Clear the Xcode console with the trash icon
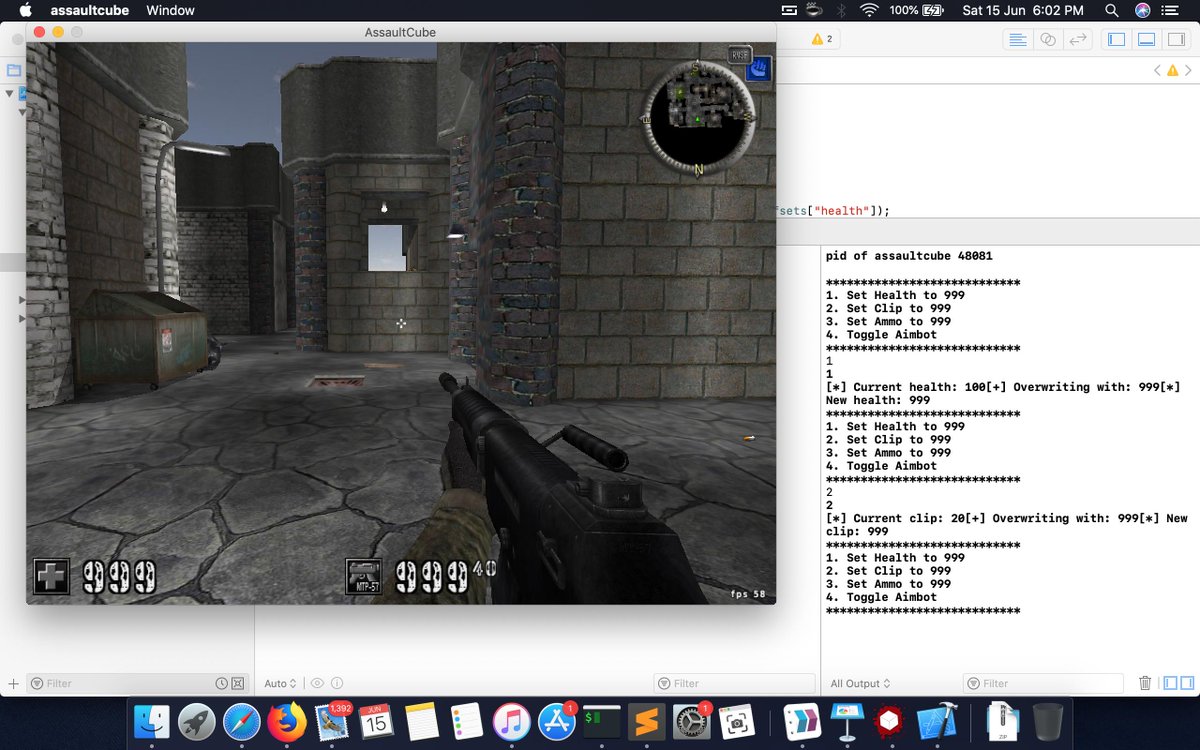The height and width of the screenshot is (750, 1200). pos(1145,683)
